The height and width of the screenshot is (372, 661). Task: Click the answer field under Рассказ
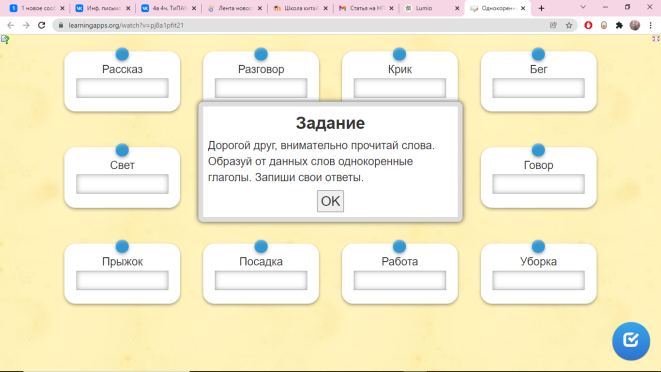(x=122, y=88)
